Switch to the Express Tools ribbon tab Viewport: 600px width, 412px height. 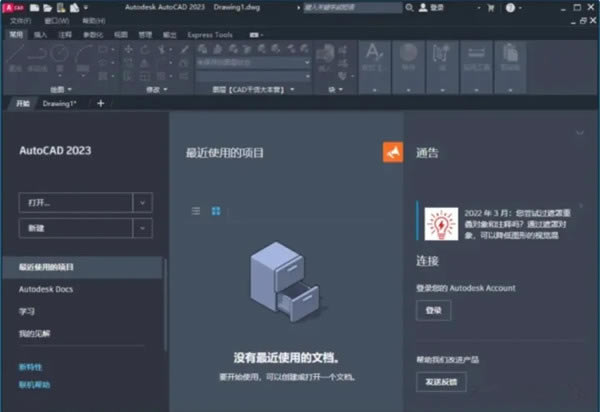click(x=210, y=35)
